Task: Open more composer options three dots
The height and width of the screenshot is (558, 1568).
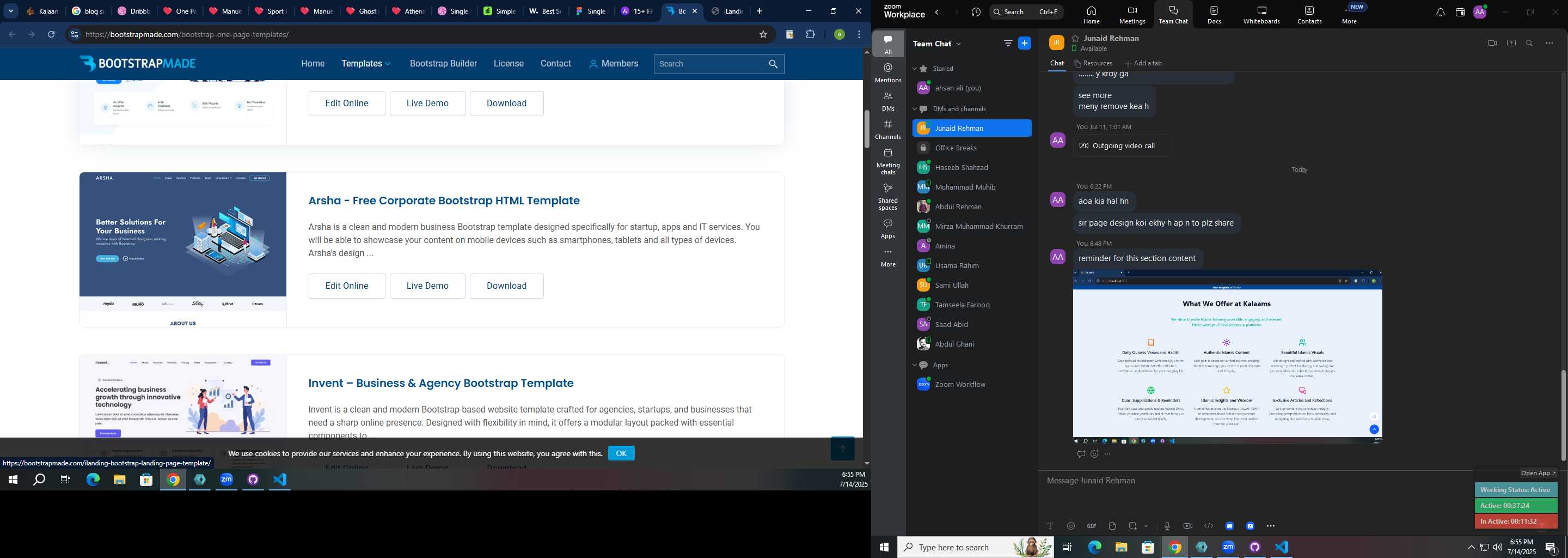Action: click(1270, 526)
